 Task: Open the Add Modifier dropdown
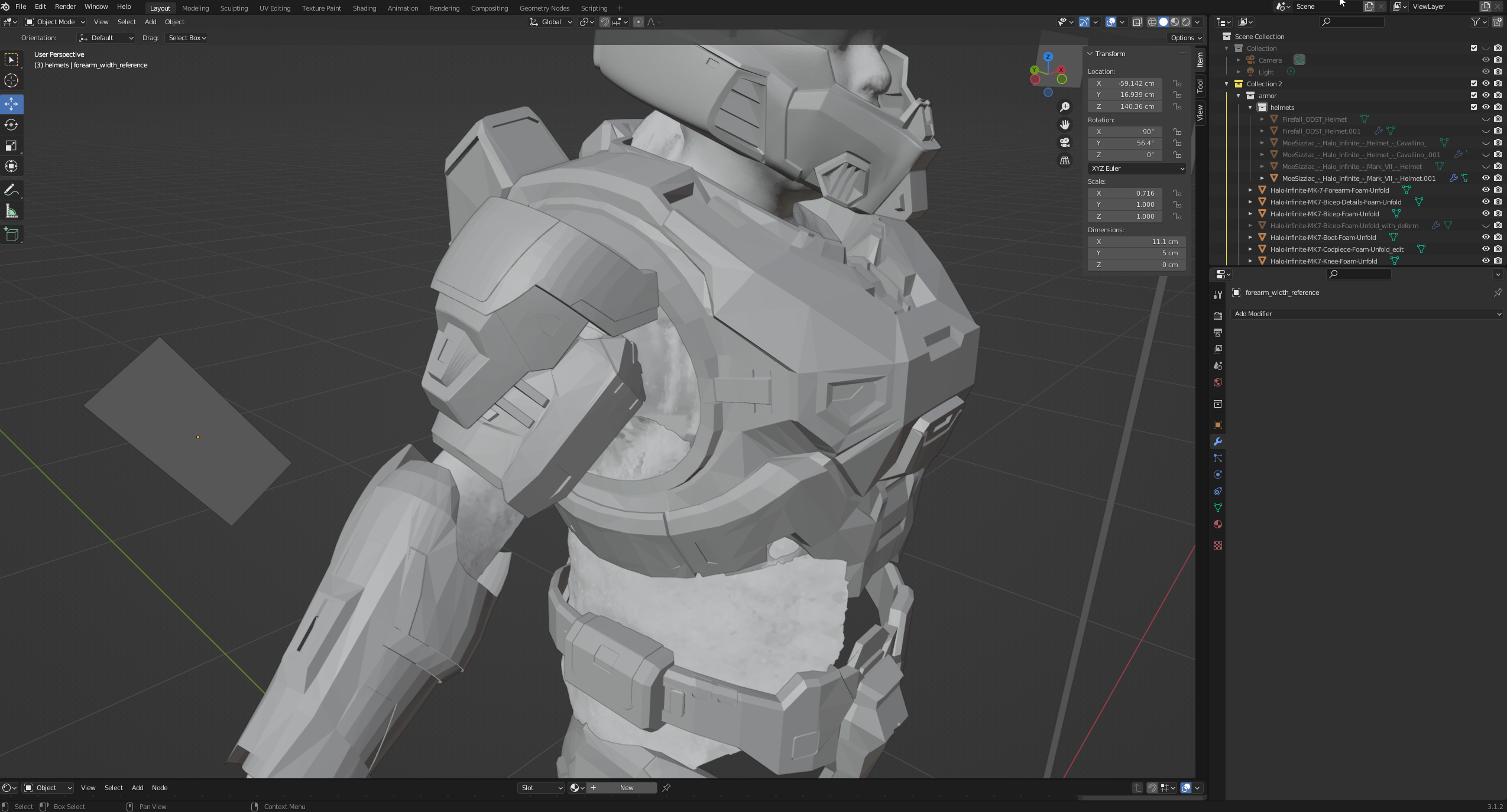(x=1367, y=314)
